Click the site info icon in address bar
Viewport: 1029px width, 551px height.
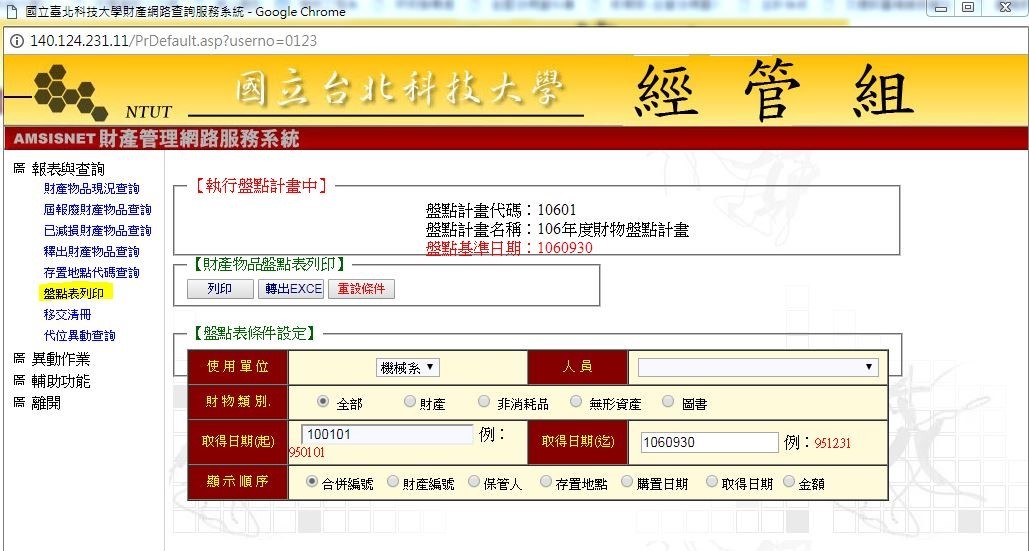(17, 41)
